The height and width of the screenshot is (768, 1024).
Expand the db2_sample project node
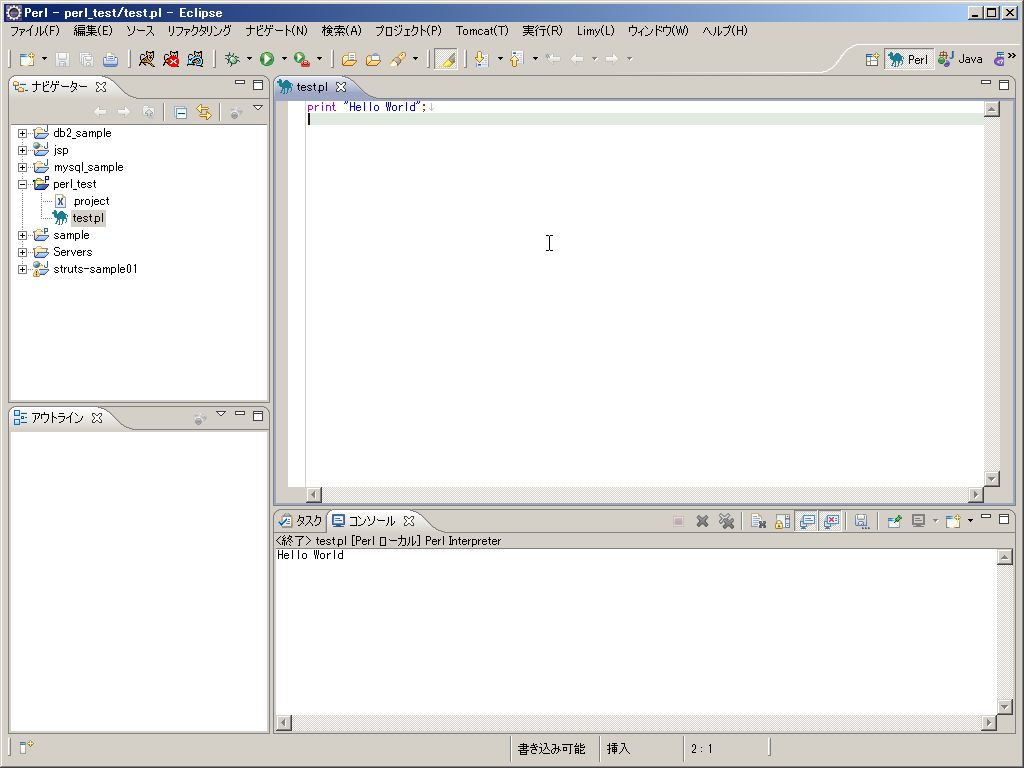pos(22,133)
